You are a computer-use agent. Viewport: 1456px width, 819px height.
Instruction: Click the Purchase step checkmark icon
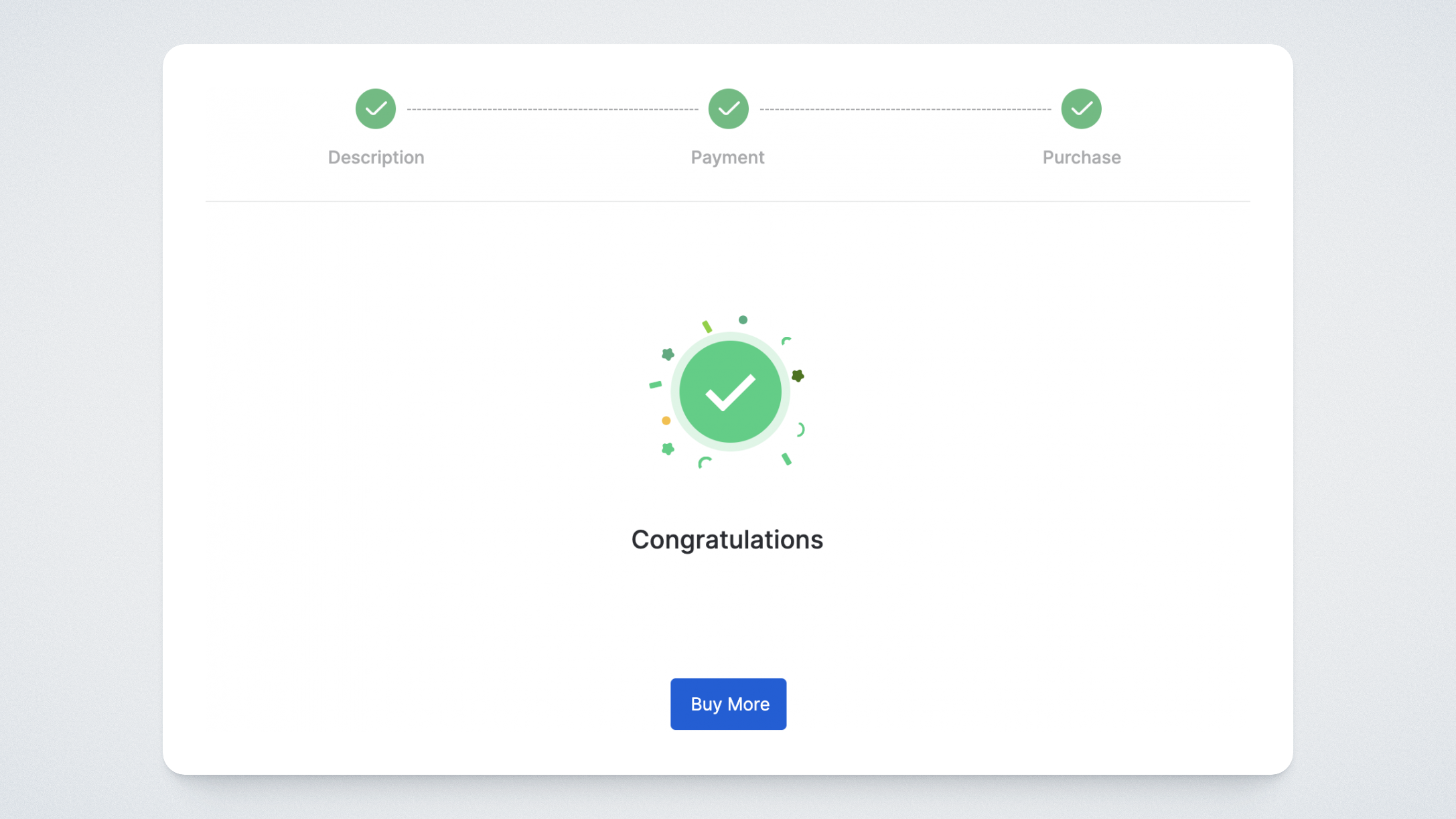1081,108
